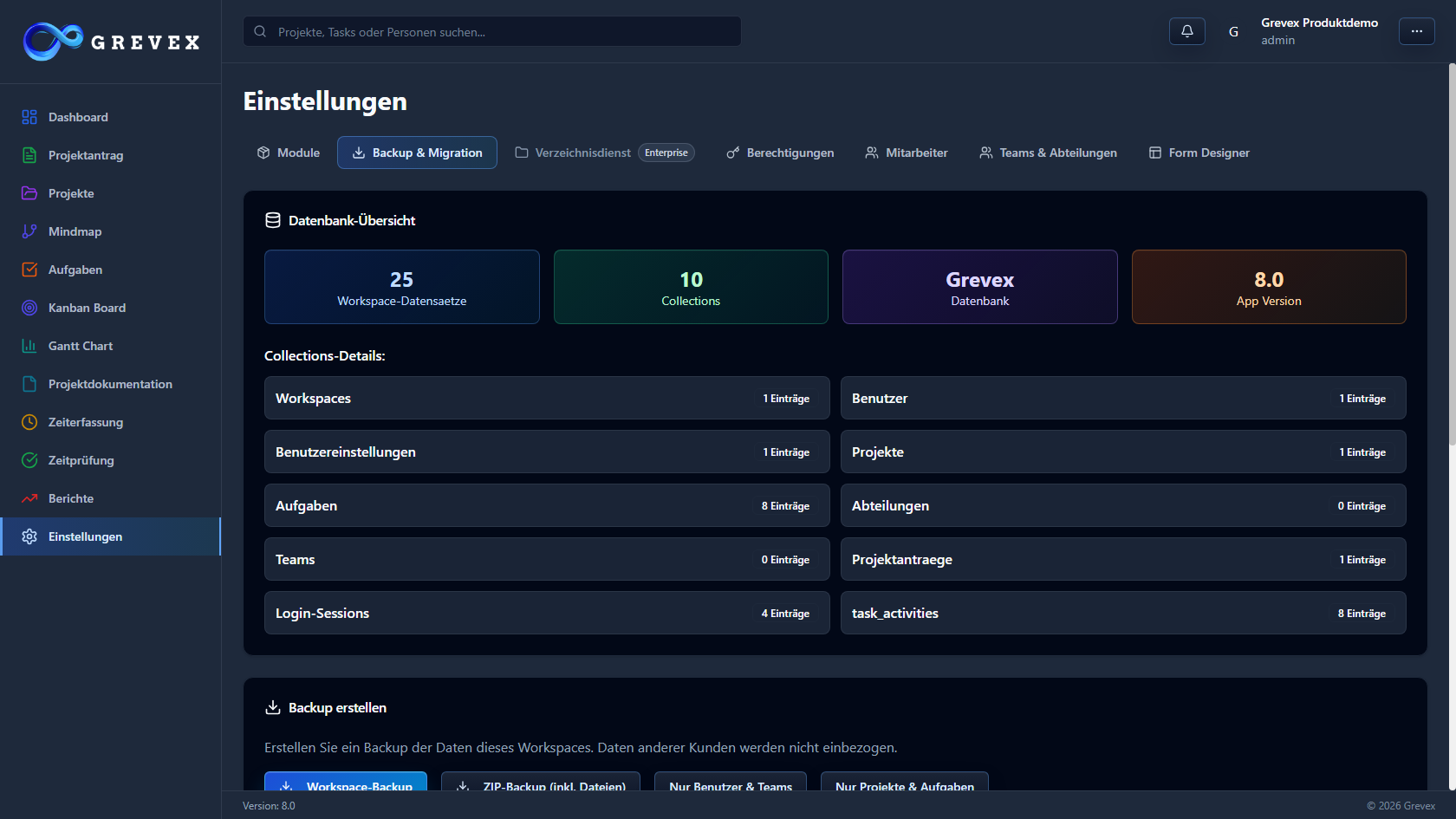Open the Mitarbeiter tab
This screenshot has width=1456, height=819.
click(907, 153)
